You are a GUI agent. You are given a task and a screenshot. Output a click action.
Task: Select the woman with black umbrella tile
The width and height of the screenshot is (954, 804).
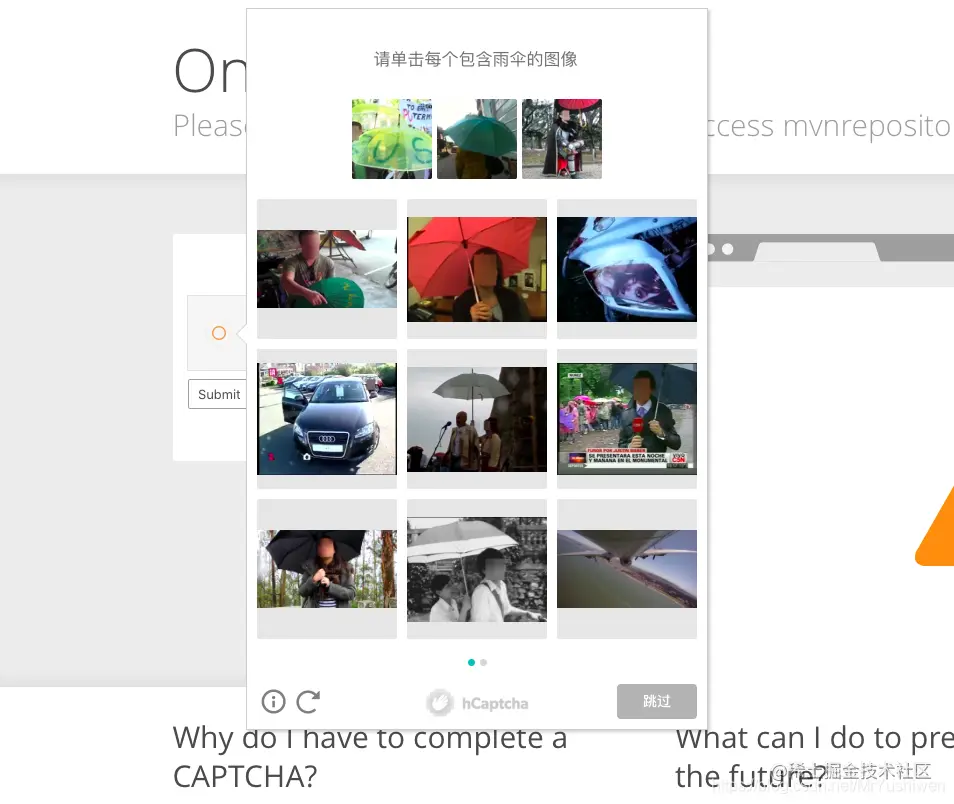[327, 569]
